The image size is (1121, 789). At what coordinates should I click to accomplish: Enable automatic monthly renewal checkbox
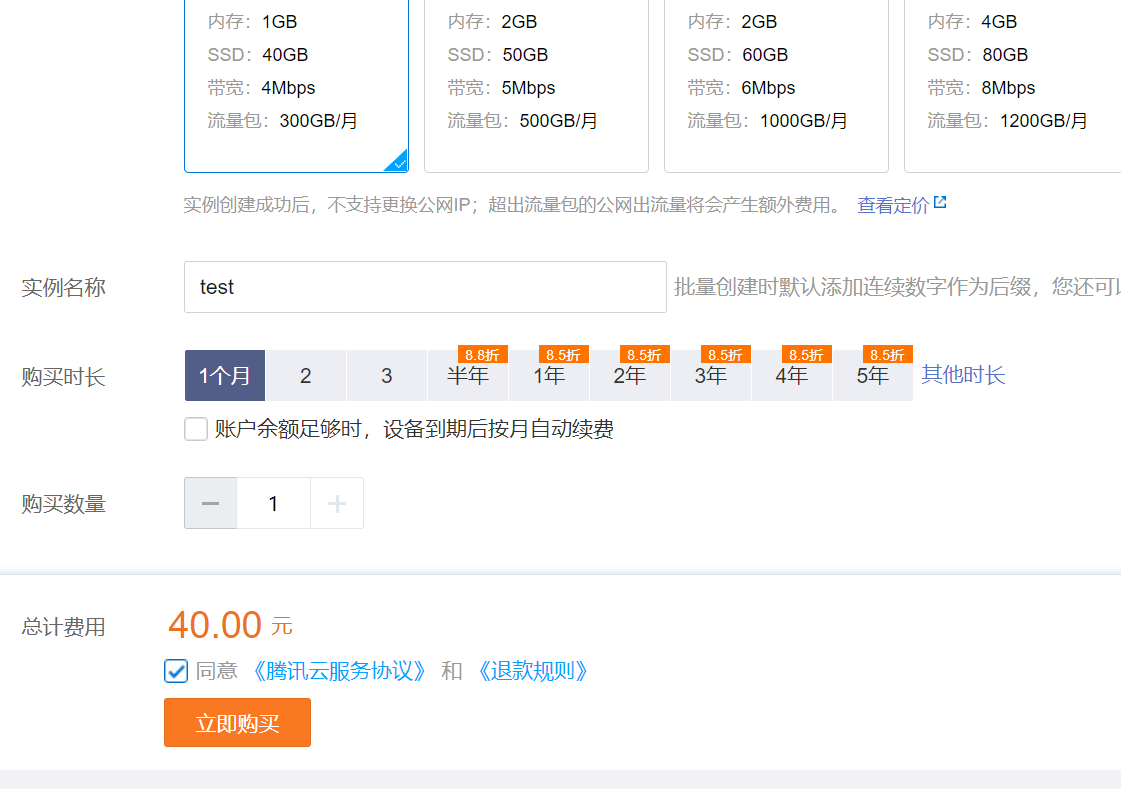[195, 428]
